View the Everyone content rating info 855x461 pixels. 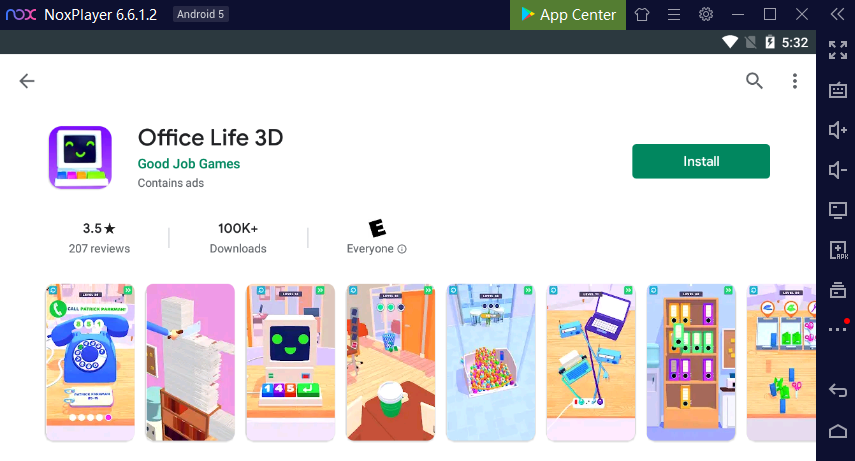[x=377, y=249]
